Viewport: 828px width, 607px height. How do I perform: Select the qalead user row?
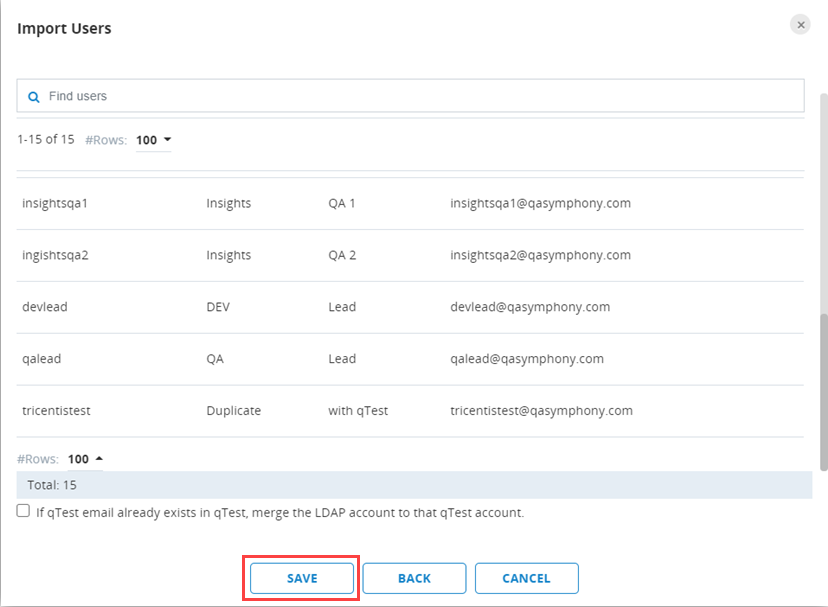click(x=43, y=359)
